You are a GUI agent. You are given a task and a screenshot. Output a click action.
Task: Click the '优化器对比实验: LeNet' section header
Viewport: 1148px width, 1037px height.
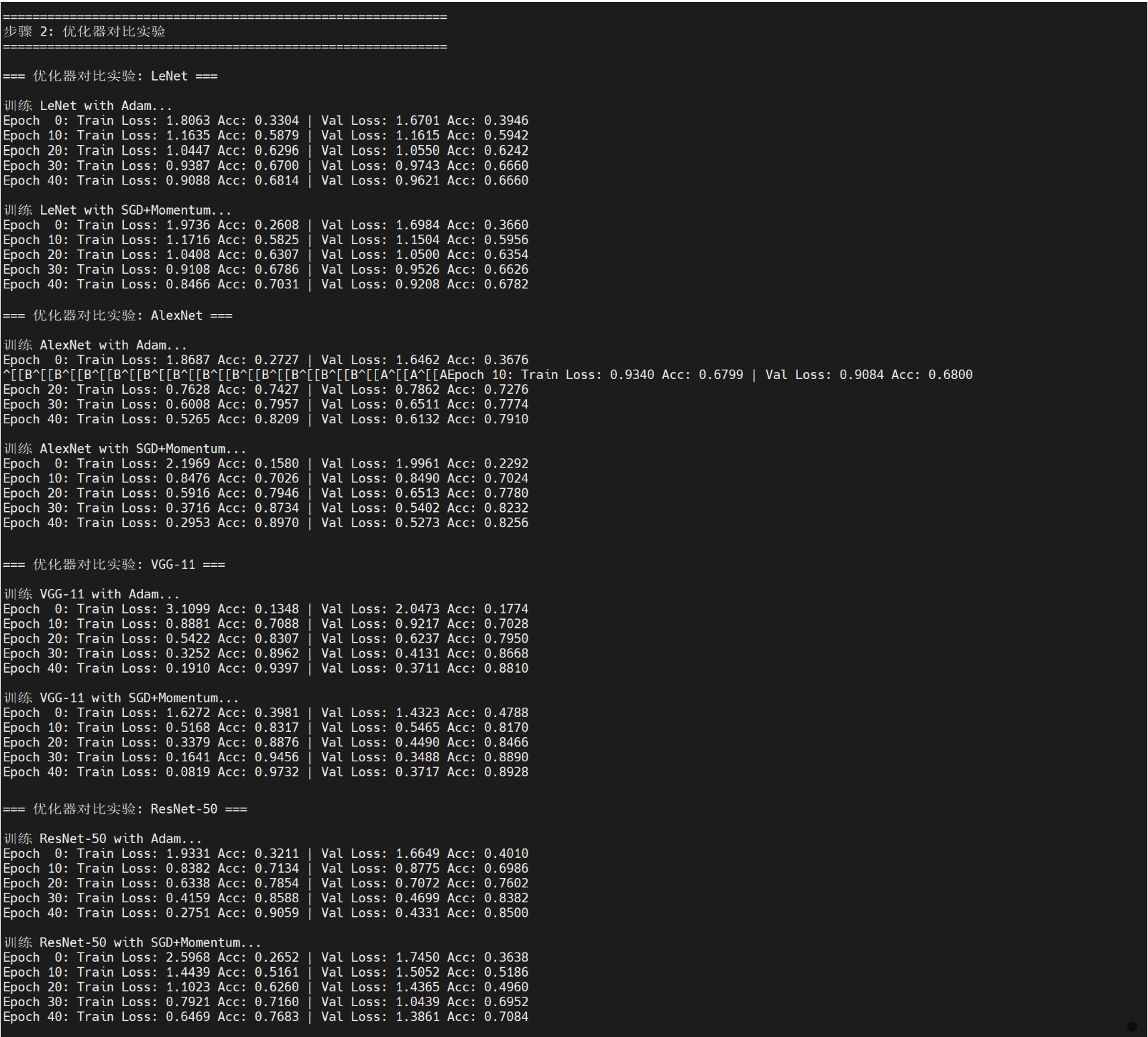click(110, 76)
